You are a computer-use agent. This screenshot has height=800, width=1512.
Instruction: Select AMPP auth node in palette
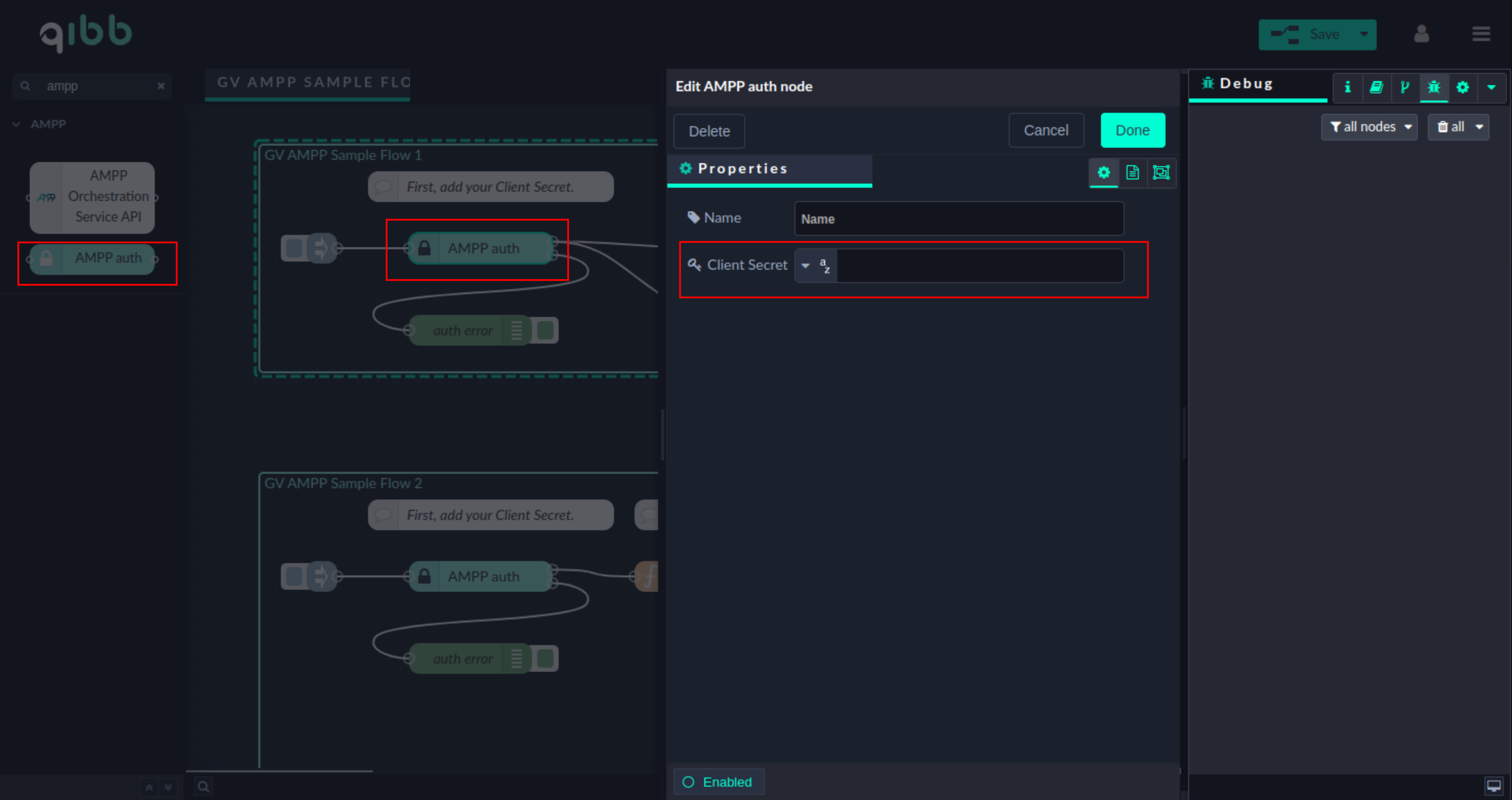92,258
